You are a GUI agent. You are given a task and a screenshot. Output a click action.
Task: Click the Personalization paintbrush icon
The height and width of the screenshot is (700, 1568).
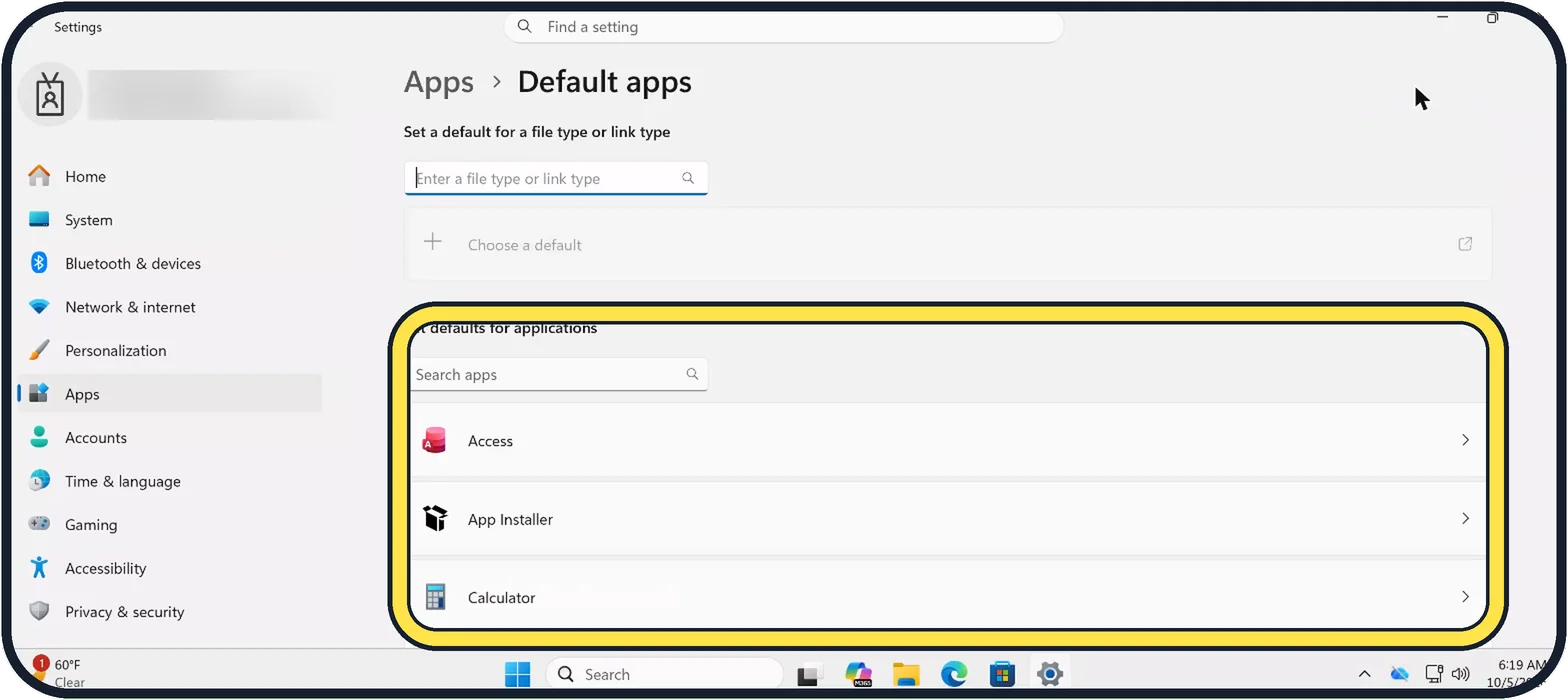click(39, 350)
